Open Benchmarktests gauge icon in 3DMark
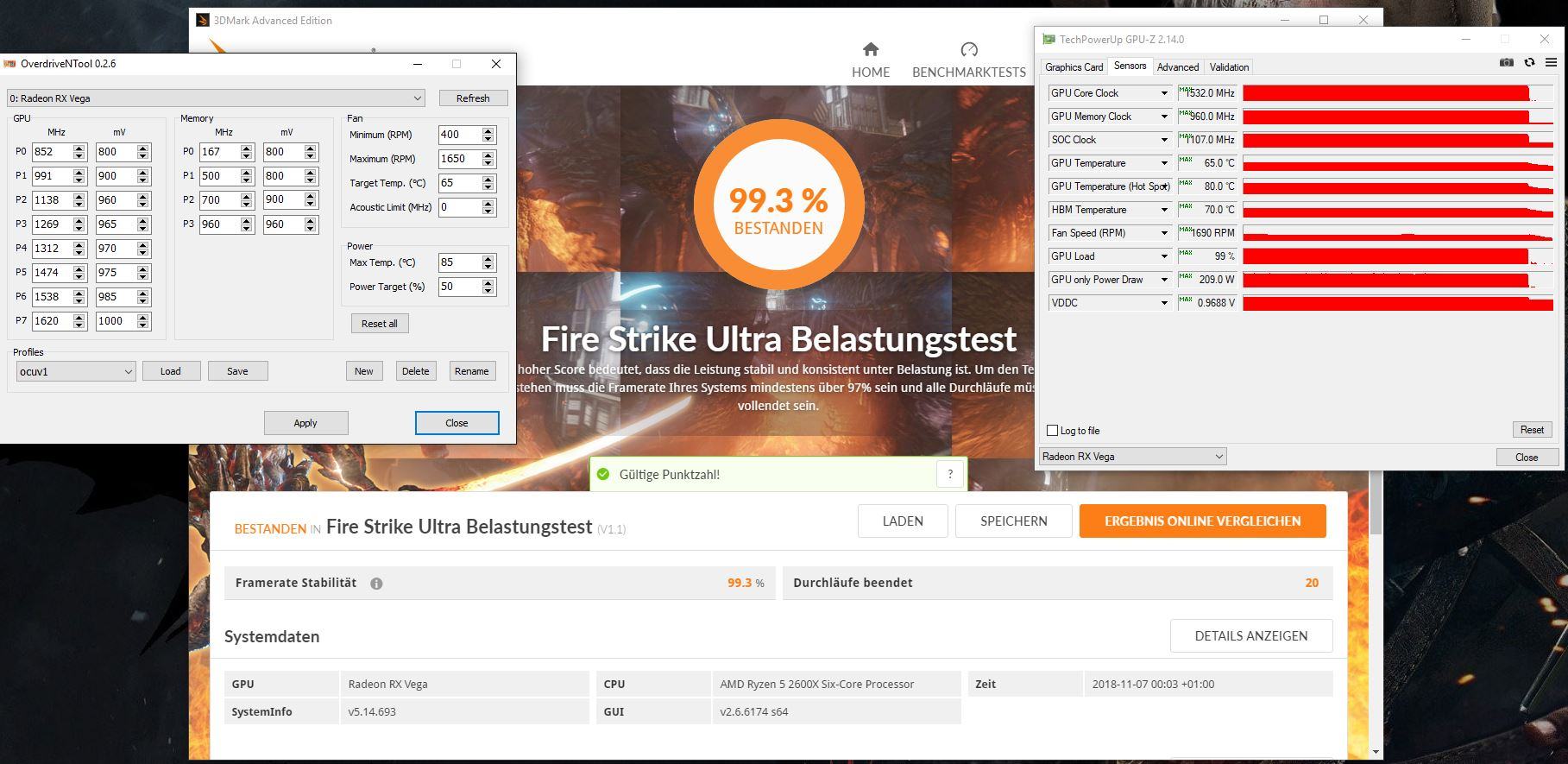 pos(969,49)
